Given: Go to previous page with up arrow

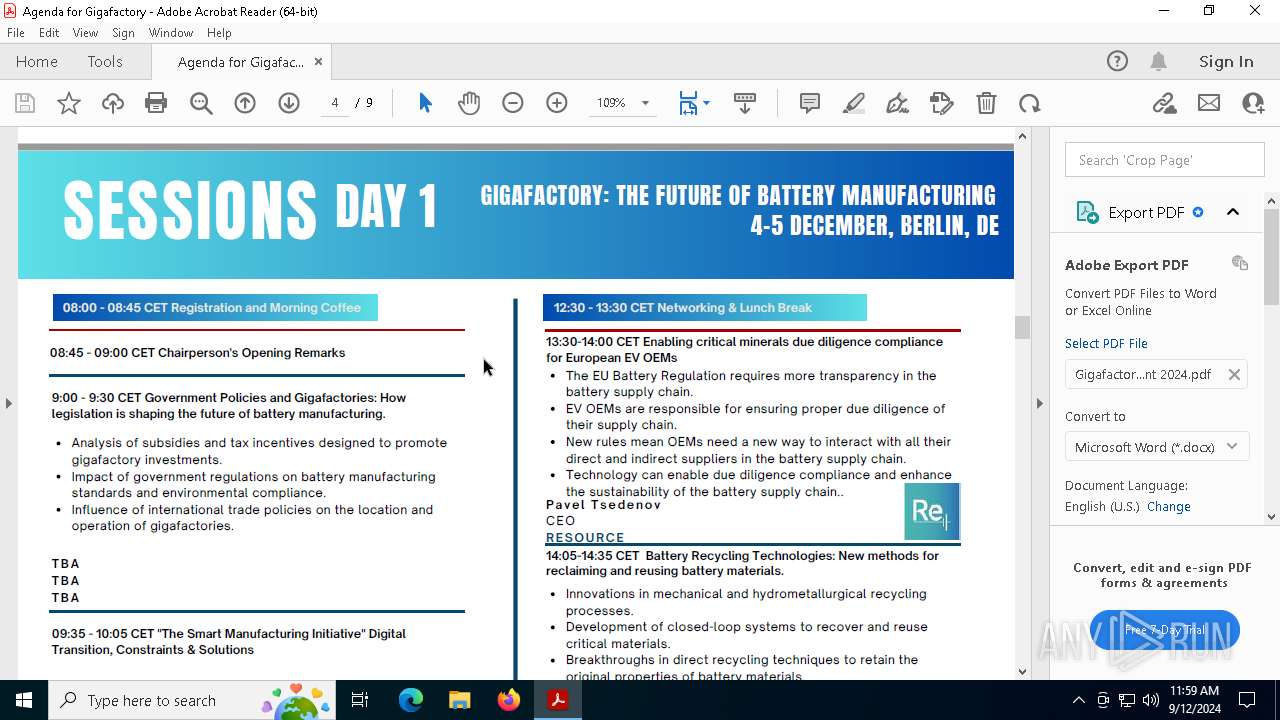Looking at the screenshot, I should [245, 103].
